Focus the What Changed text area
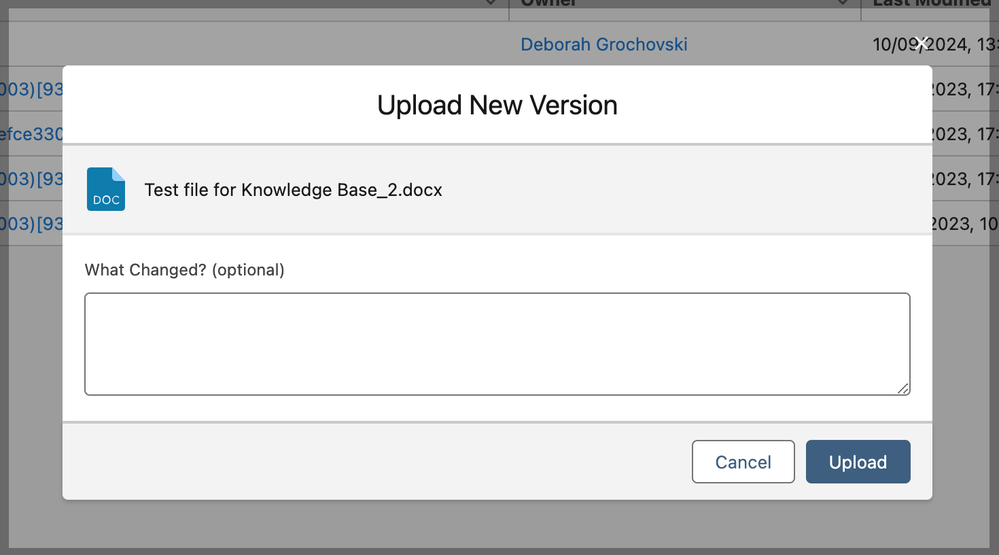The width and height of the screenshot is (999, 555). pyautogui.click(x=497, y=344)
